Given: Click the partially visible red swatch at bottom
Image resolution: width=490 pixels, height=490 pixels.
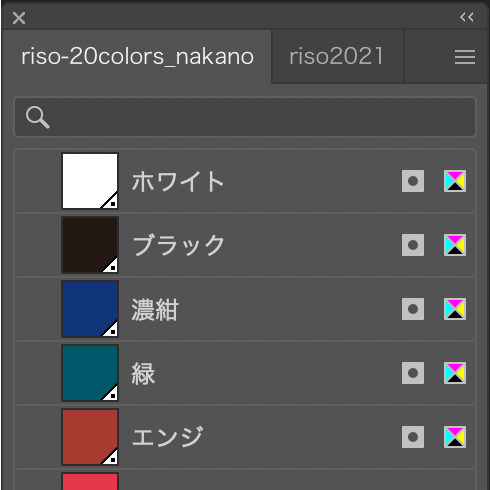Looking at the screenshot, I should 90,481.
